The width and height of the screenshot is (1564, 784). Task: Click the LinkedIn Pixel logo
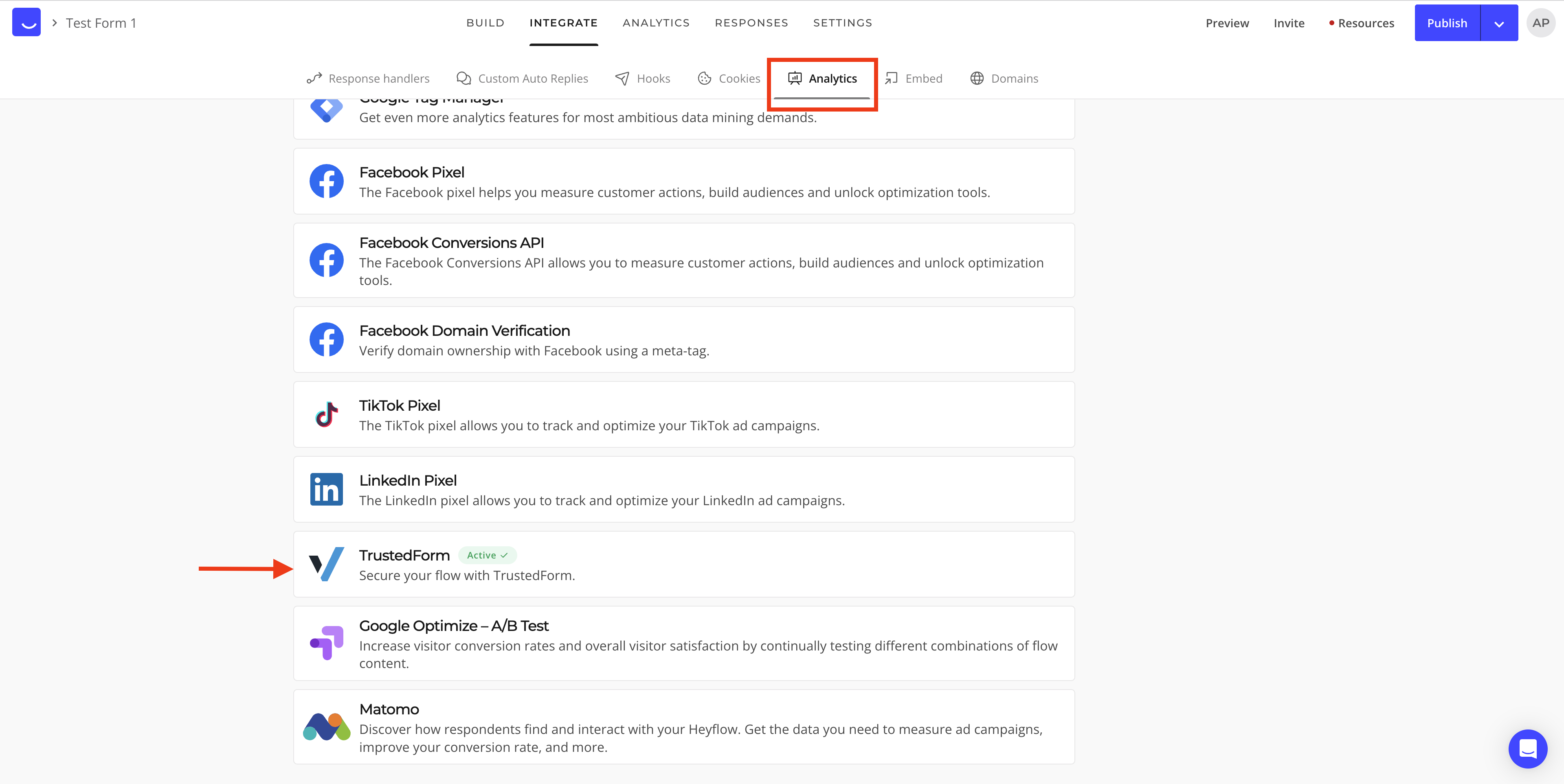[x=327, y=489]
